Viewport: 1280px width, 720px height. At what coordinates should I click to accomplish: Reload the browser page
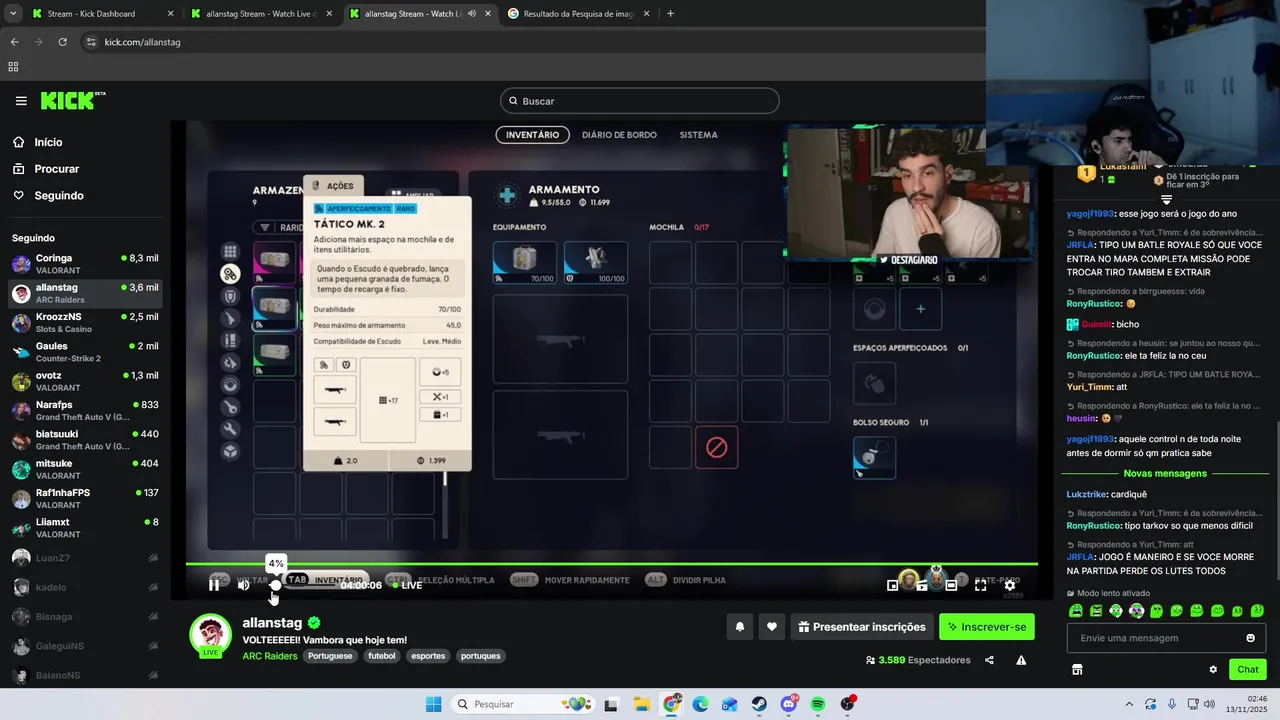62,42
